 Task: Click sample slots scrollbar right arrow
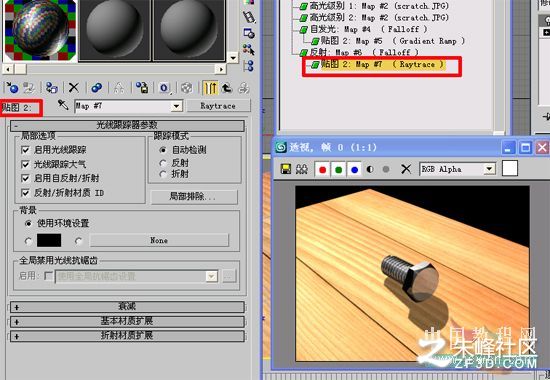[220, 69]
